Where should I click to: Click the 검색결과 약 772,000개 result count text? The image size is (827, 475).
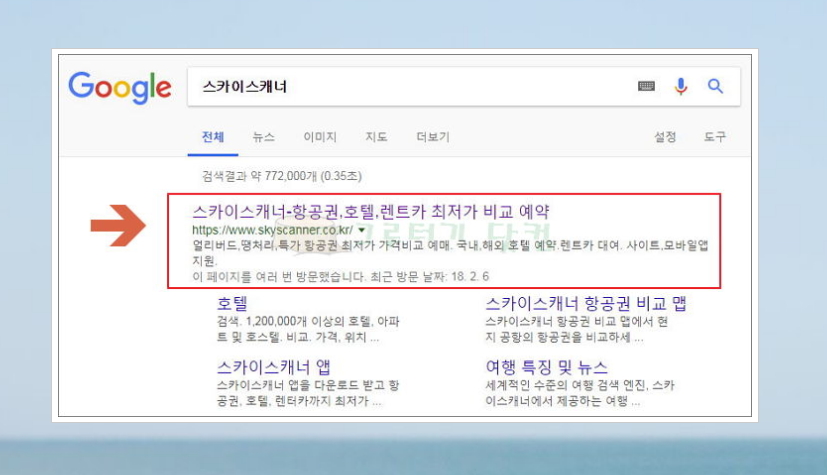(282, 176)
